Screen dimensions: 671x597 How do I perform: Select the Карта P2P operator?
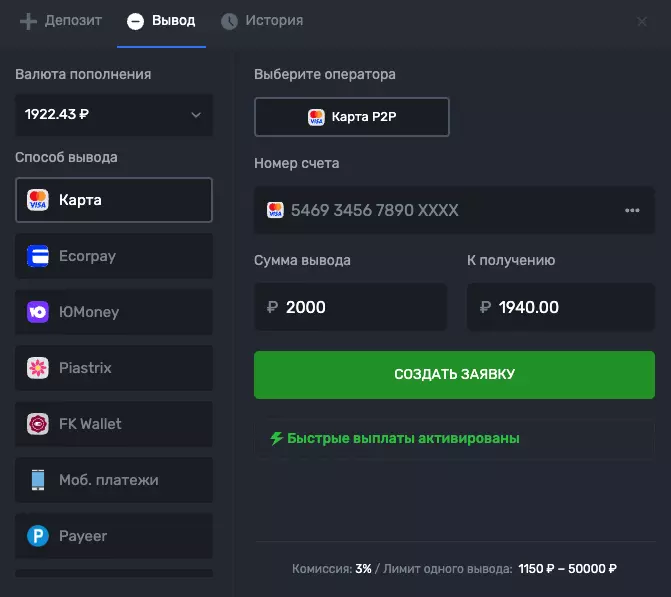pyautogui.click(x=352, y=117)
